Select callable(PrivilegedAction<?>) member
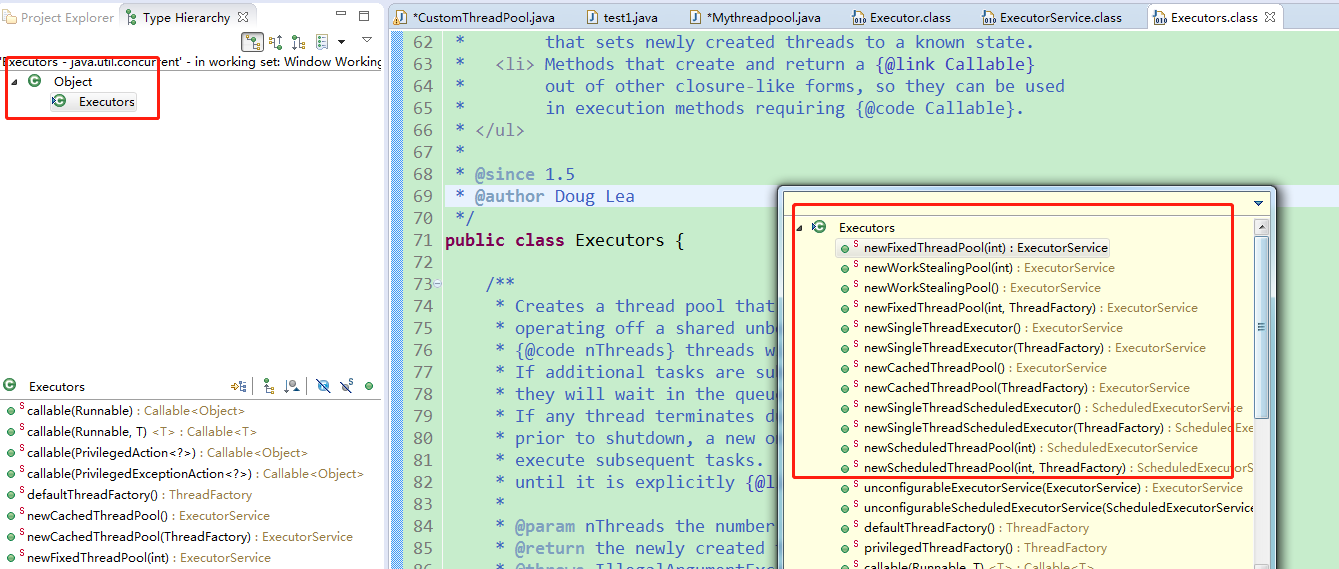1339x569 pixels. pyautogui.click(x=156, y=453)
